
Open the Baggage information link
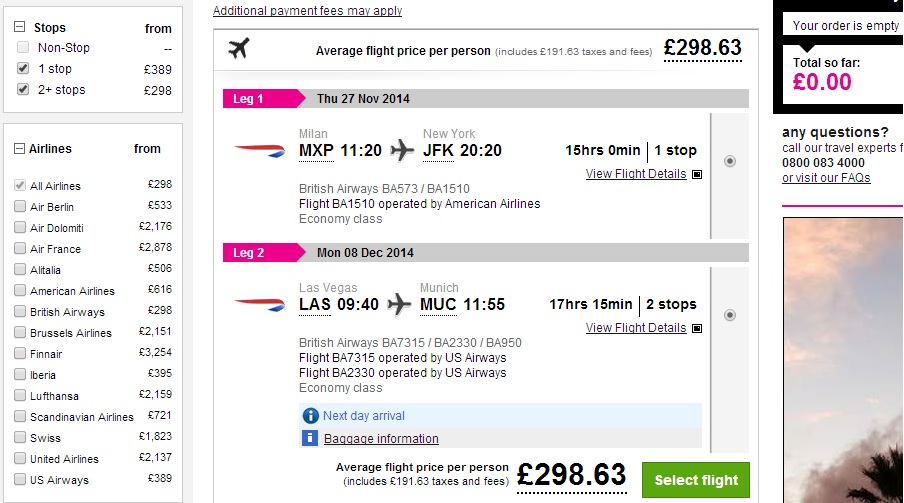tap(380, 438)
